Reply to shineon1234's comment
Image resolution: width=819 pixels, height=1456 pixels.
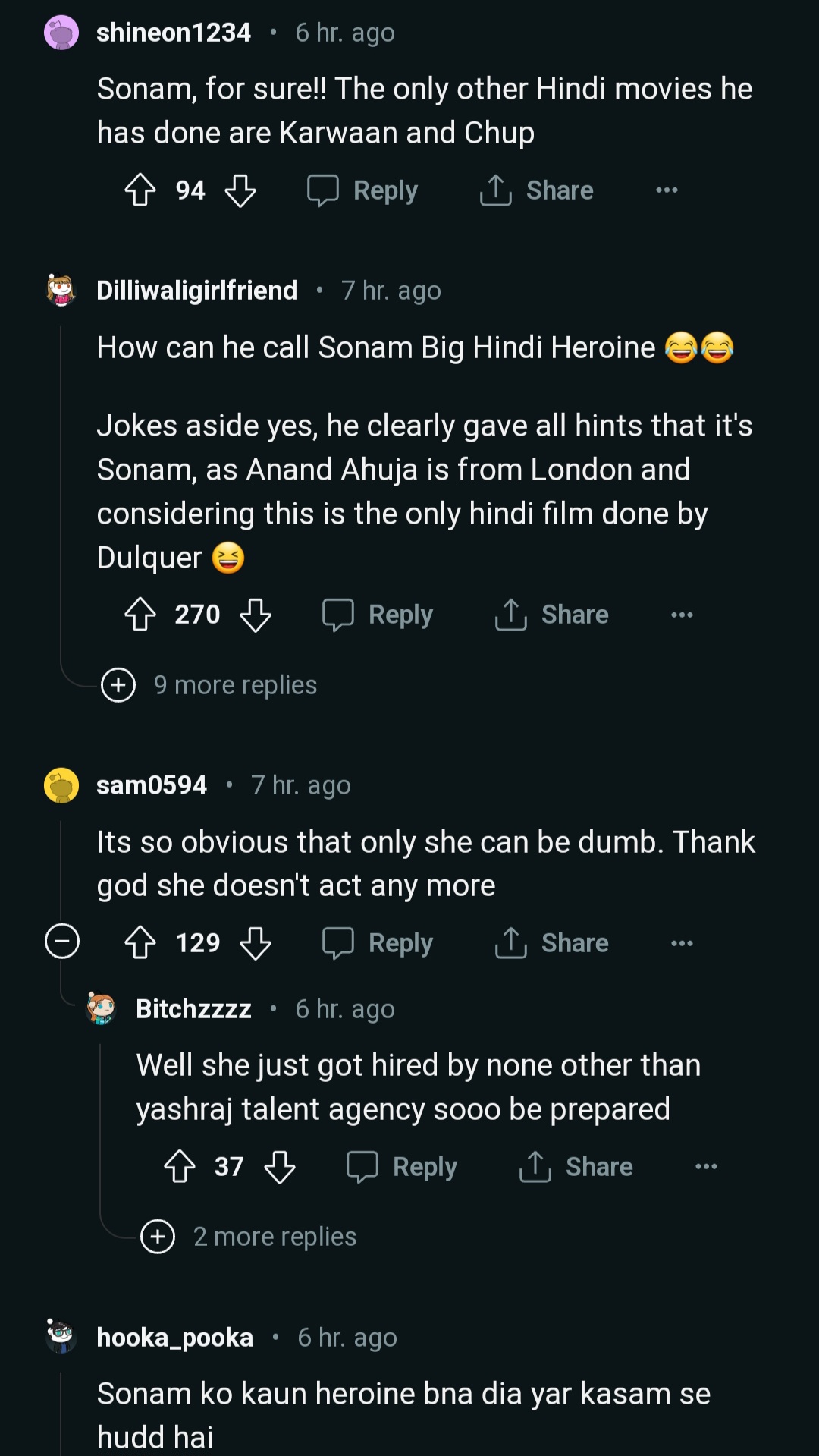[x=362, y=190]
